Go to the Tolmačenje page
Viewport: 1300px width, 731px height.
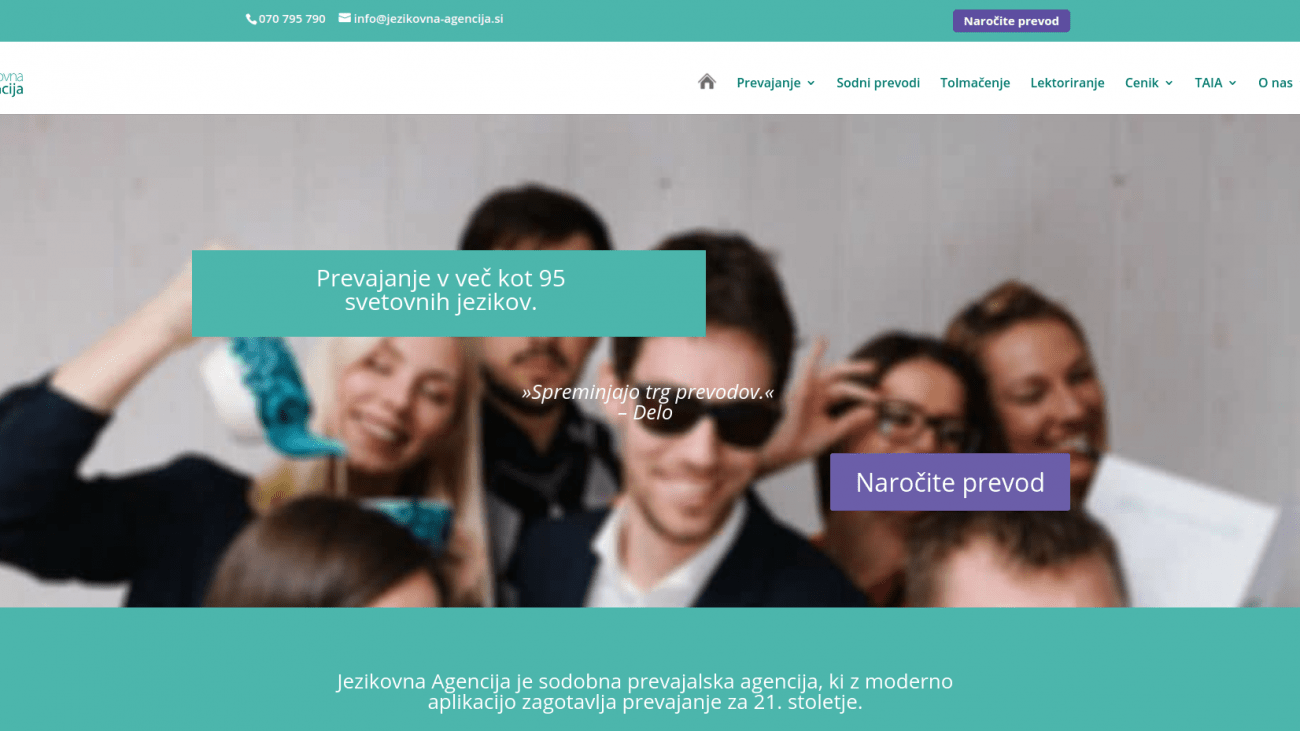click(x=975, y=83)
